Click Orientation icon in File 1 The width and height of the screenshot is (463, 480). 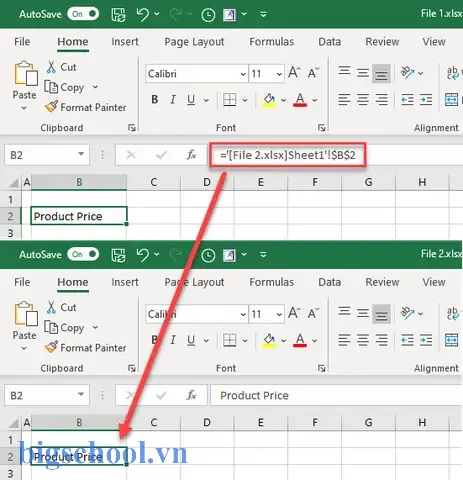[x=408, y=73]
